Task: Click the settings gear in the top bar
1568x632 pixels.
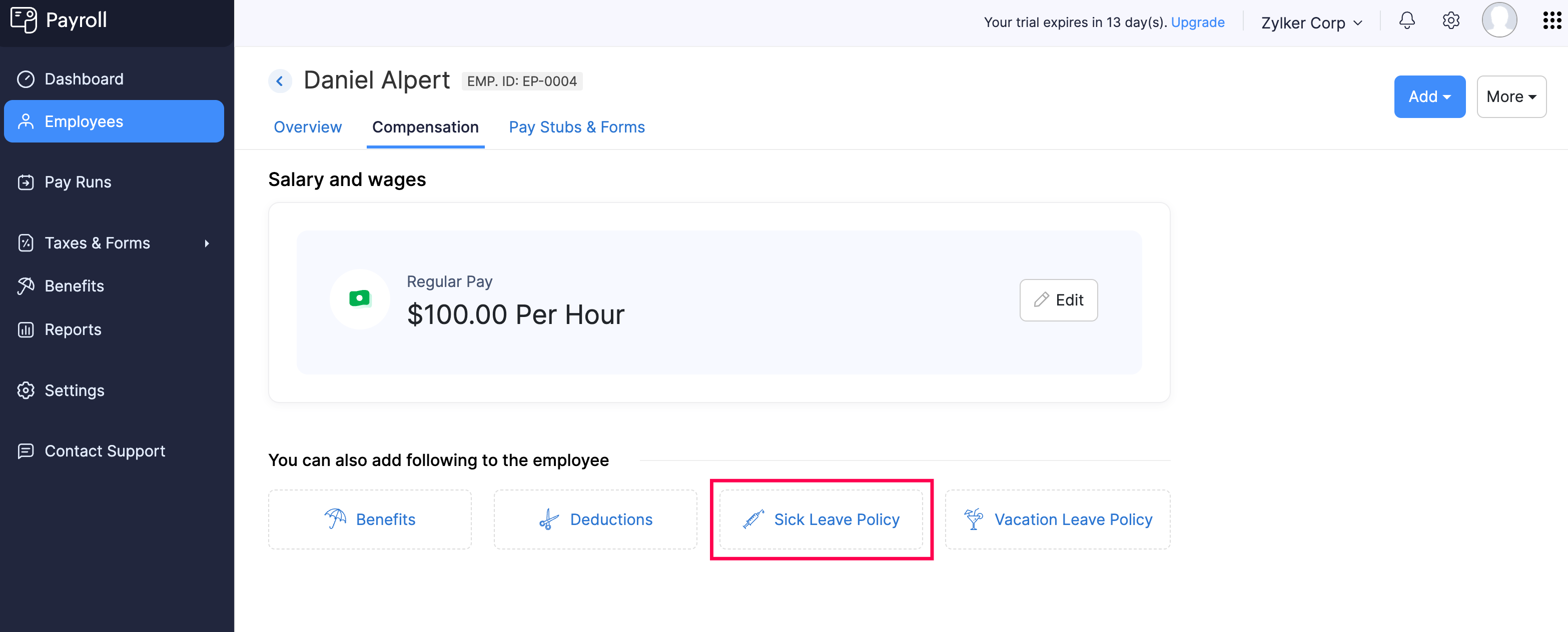Action: (1450, 20)
